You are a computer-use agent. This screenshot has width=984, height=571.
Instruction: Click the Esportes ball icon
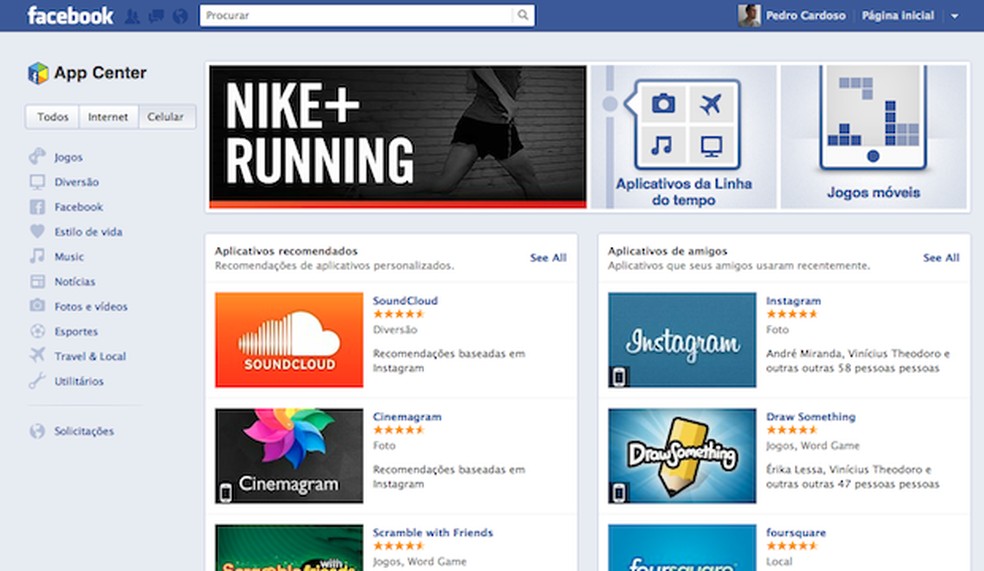tap(38, 331)
